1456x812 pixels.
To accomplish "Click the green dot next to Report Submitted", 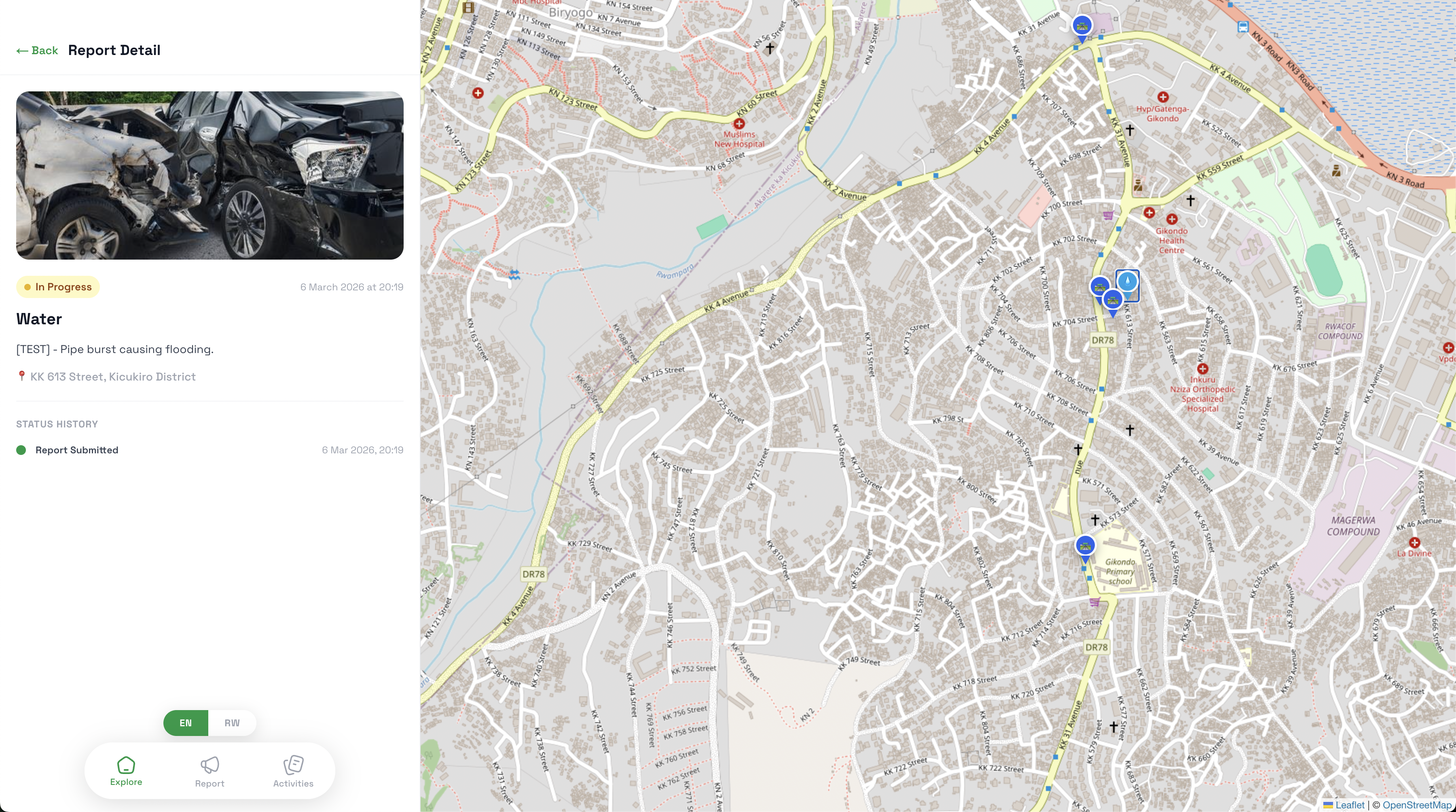I will click(21, 450).
